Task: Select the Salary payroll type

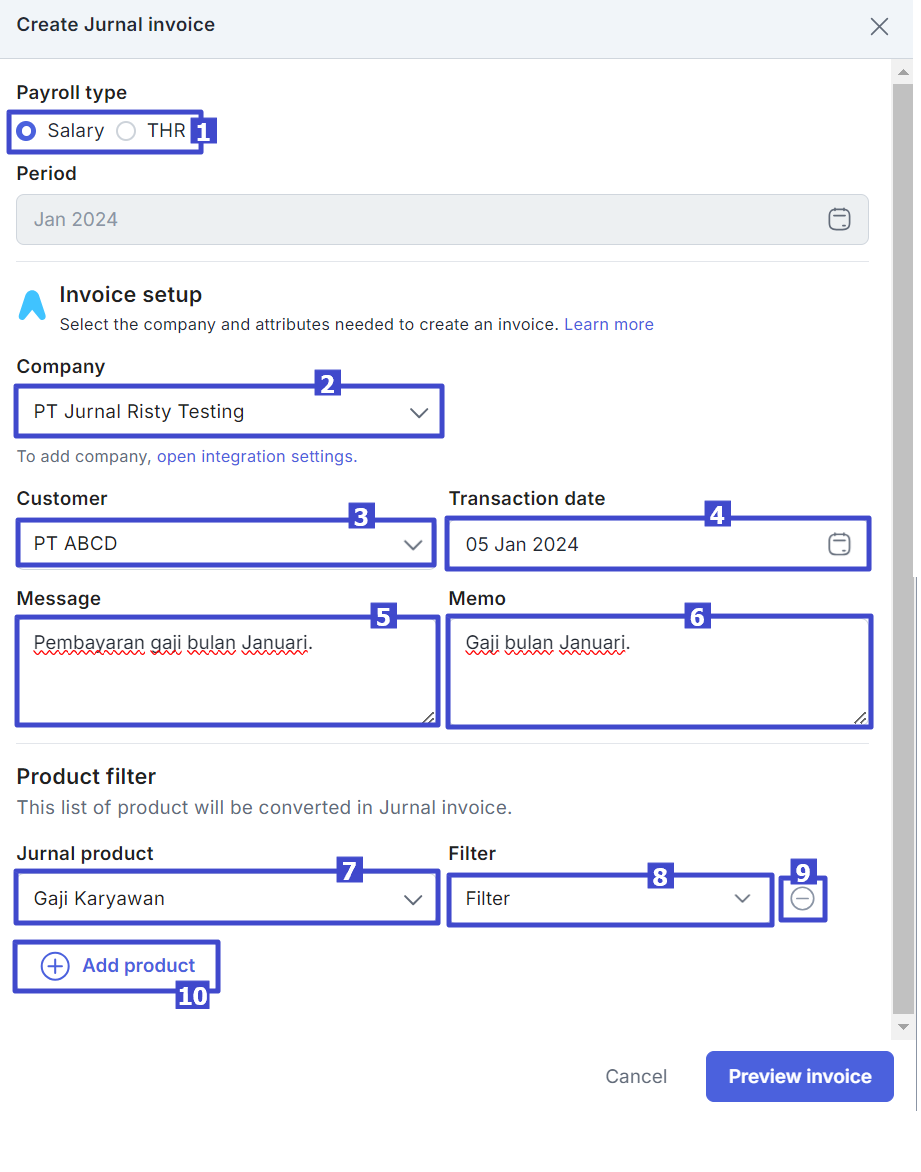Action: tap(28, 131)
